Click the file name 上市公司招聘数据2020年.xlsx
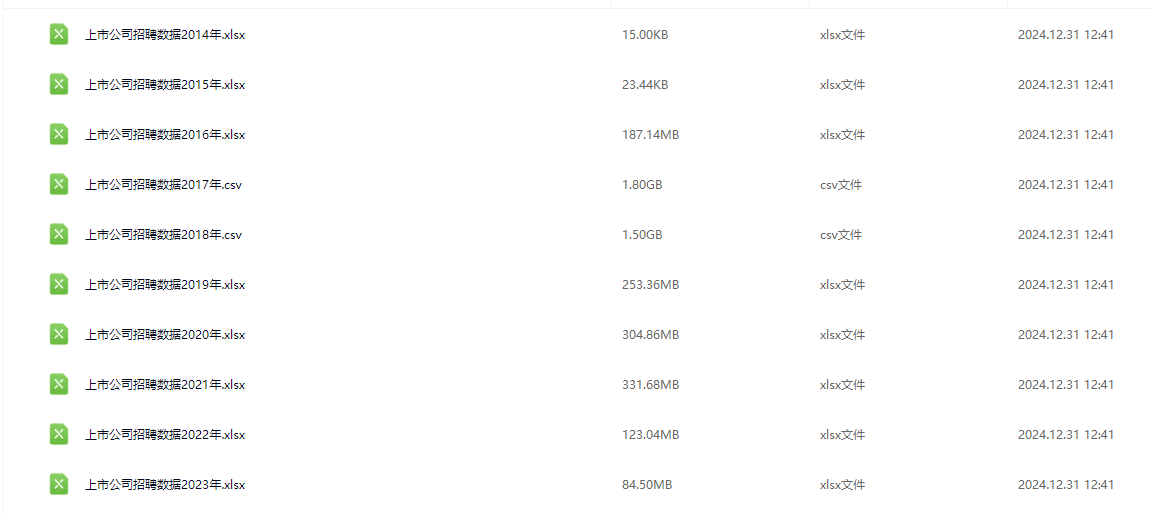The image size is (1152, 514). pos(165,335)
